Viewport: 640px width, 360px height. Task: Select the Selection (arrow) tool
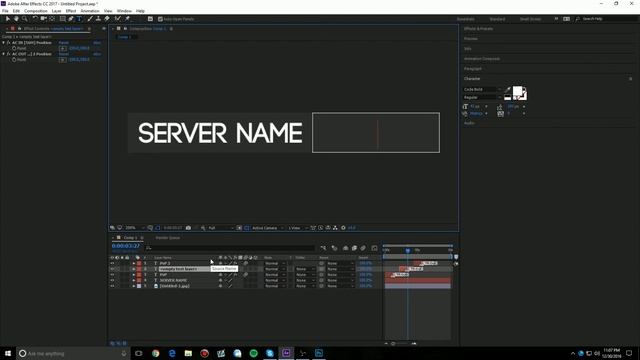(8, 19)
